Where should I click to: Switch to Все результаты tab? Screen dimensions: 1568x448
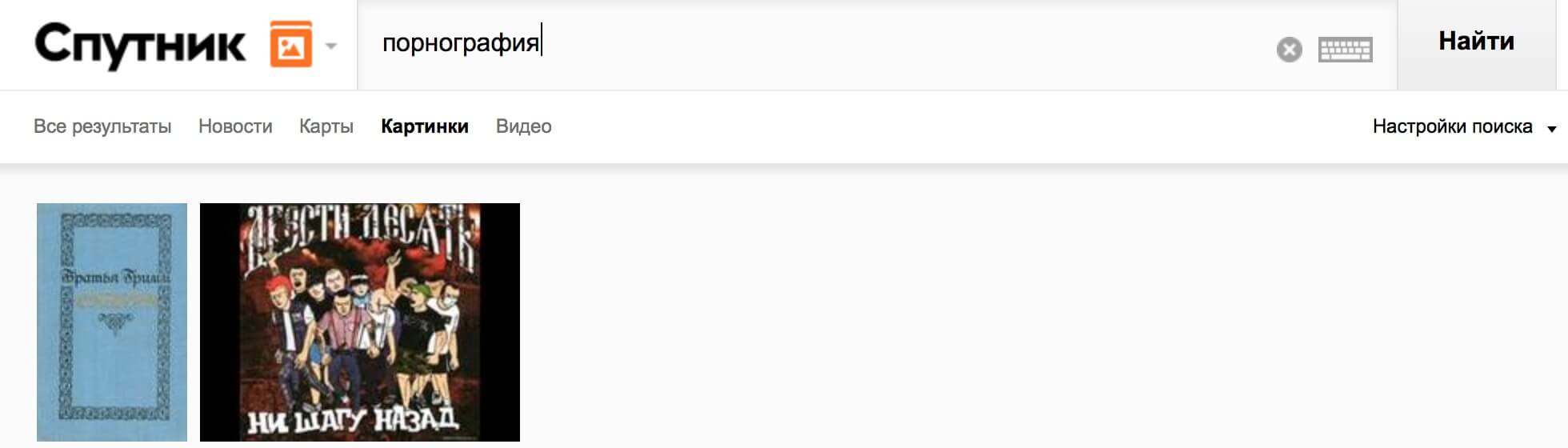pos(102,126)
